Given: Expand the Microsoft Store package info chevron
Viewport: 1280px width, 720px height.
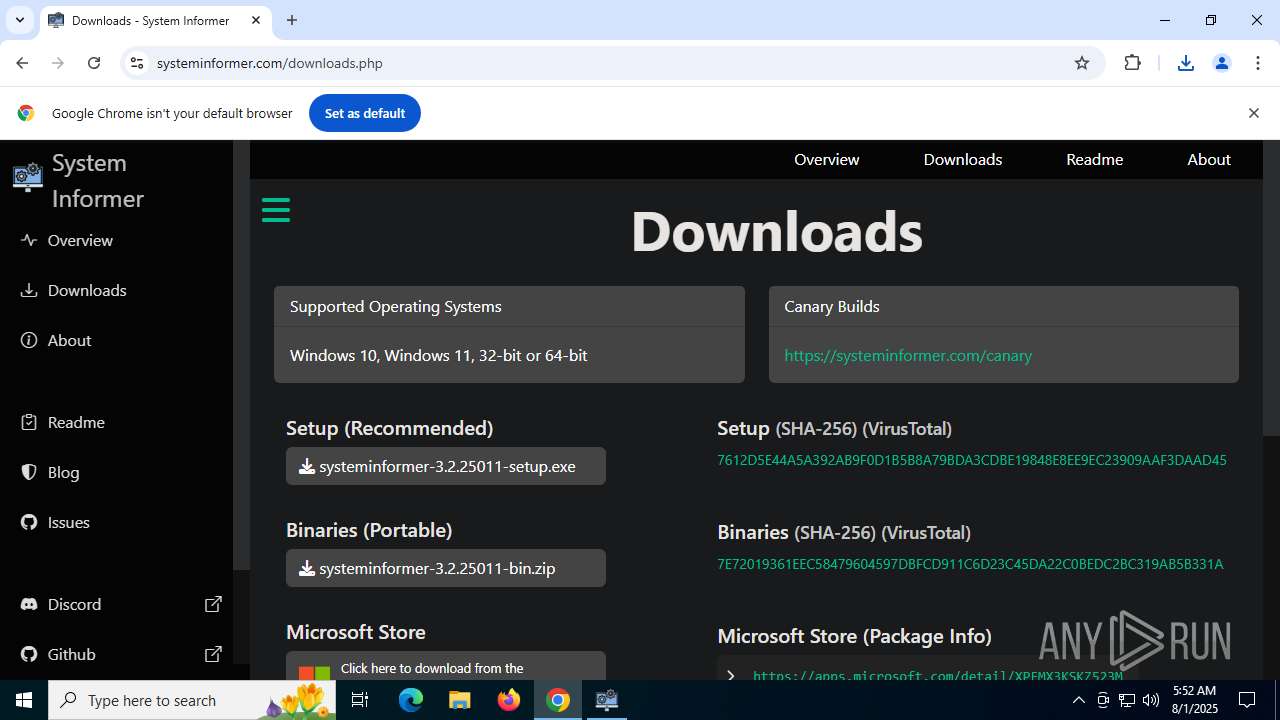Looking at the screenshot, I should pyautogui.click(x=731, y=675).
